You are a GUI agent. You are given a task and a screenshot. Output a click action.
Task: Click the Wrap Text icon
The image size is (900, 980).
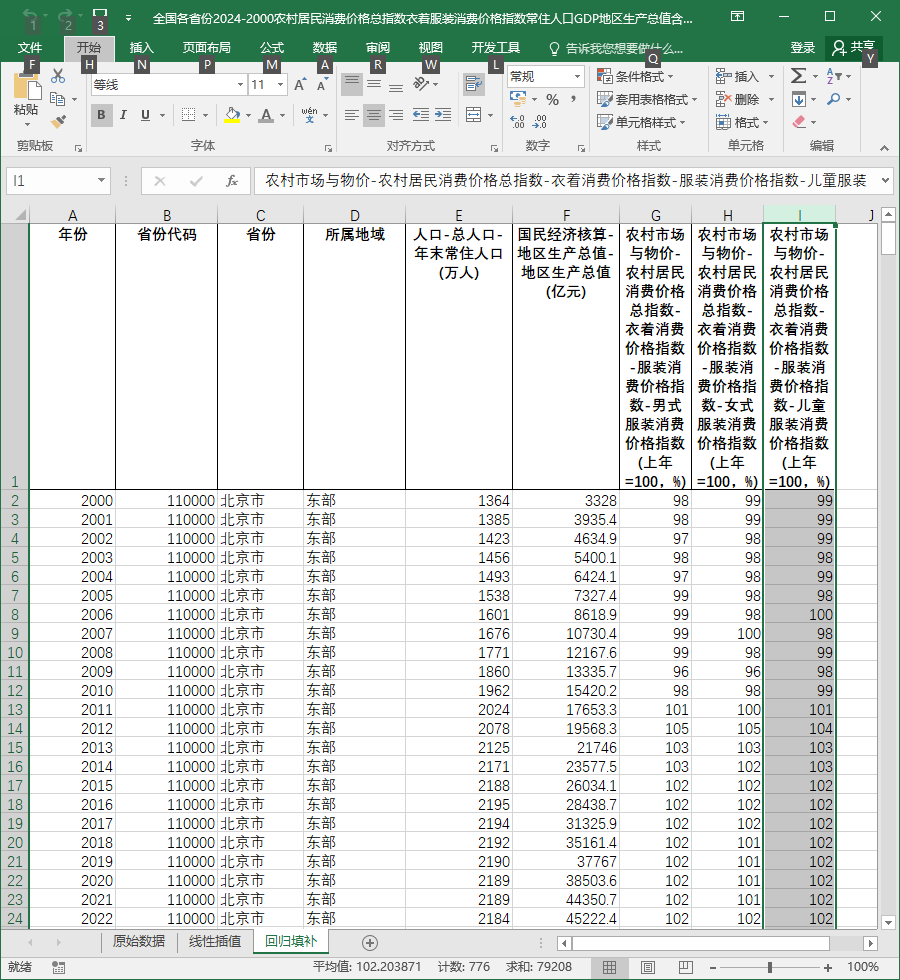point(474,84)
